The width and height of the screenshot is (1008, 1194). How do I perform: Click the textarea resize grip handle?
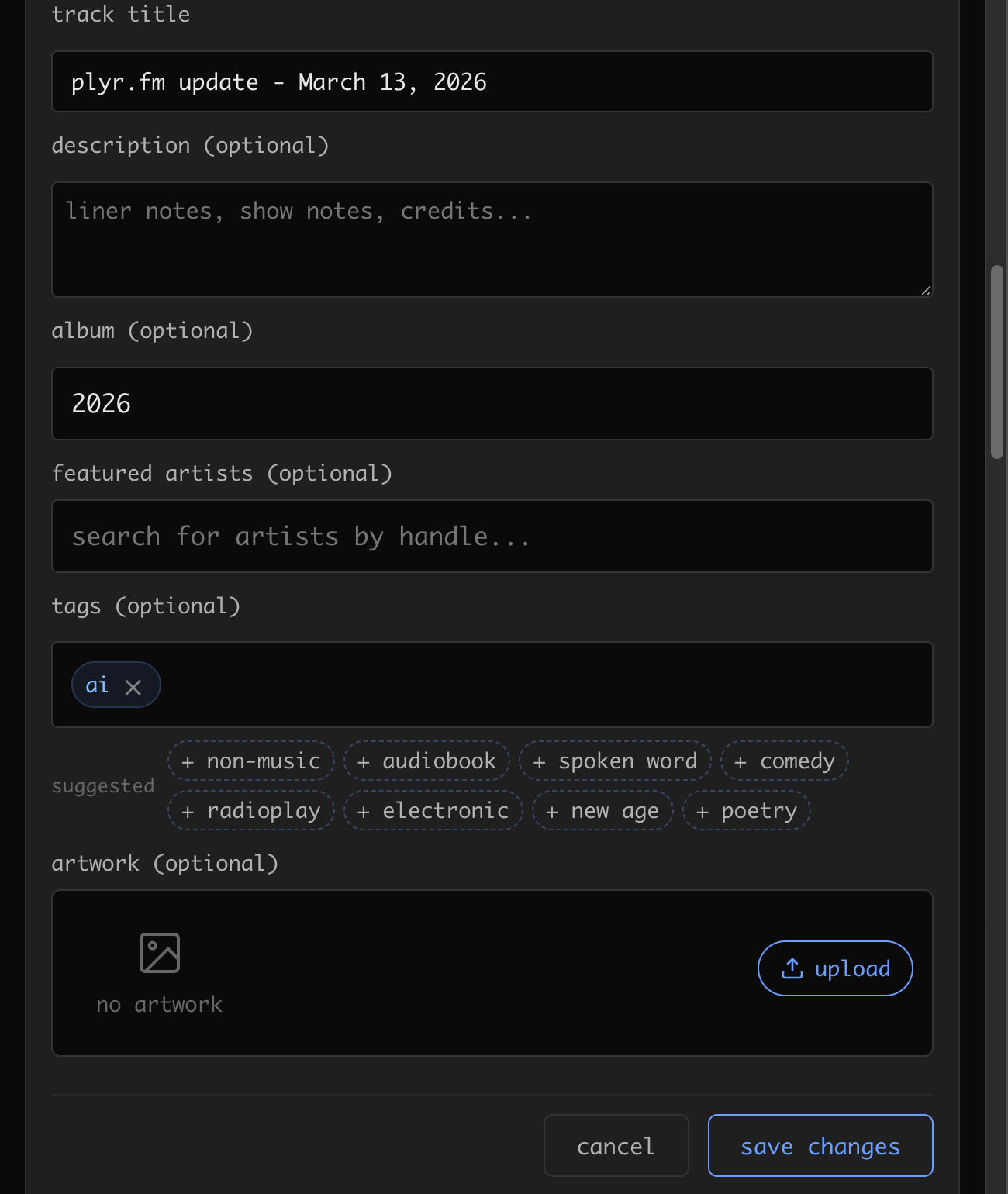click(x=926, y=291)
